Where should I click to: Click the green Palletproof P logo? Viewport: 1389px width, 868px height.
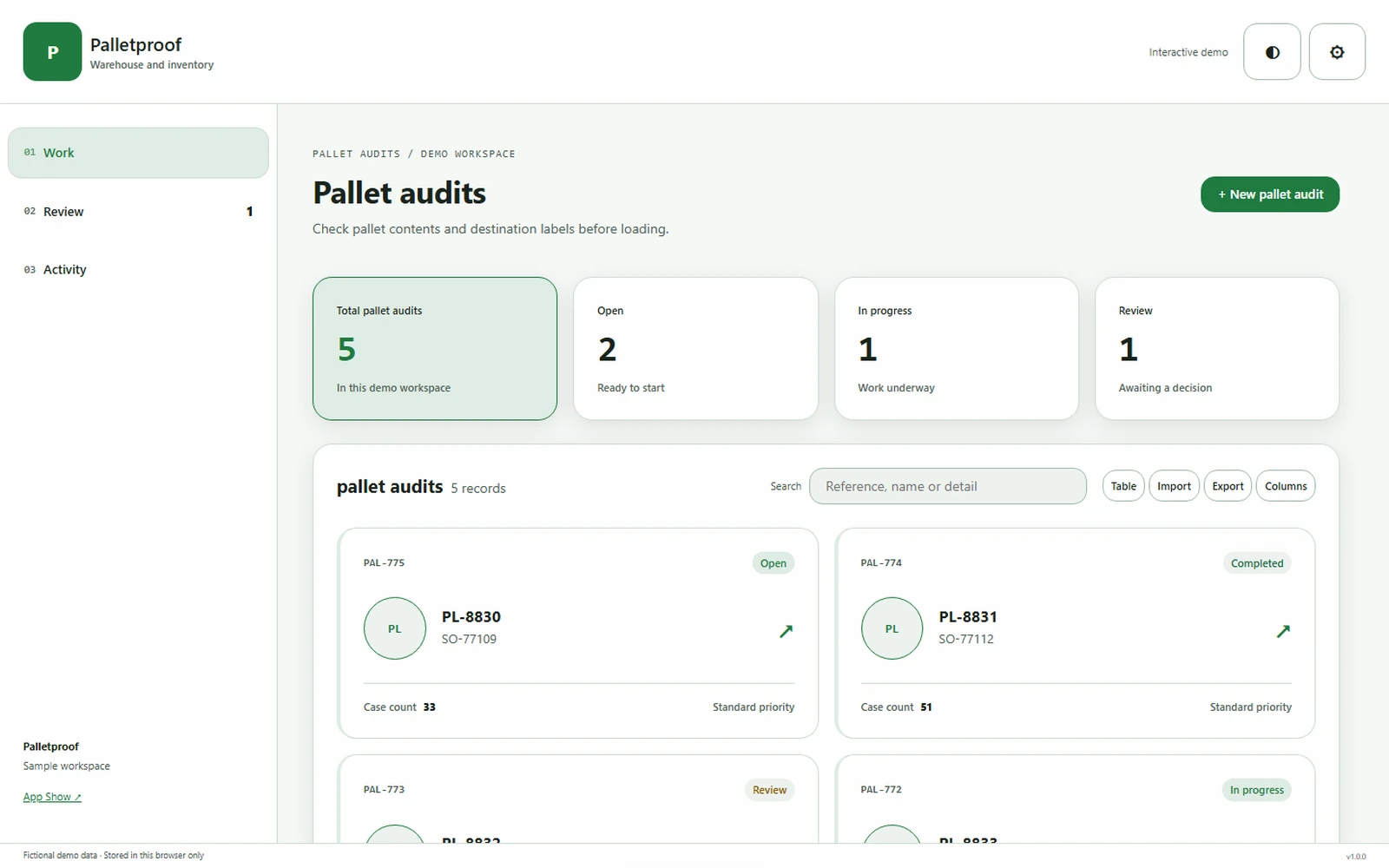coord(52,52)
